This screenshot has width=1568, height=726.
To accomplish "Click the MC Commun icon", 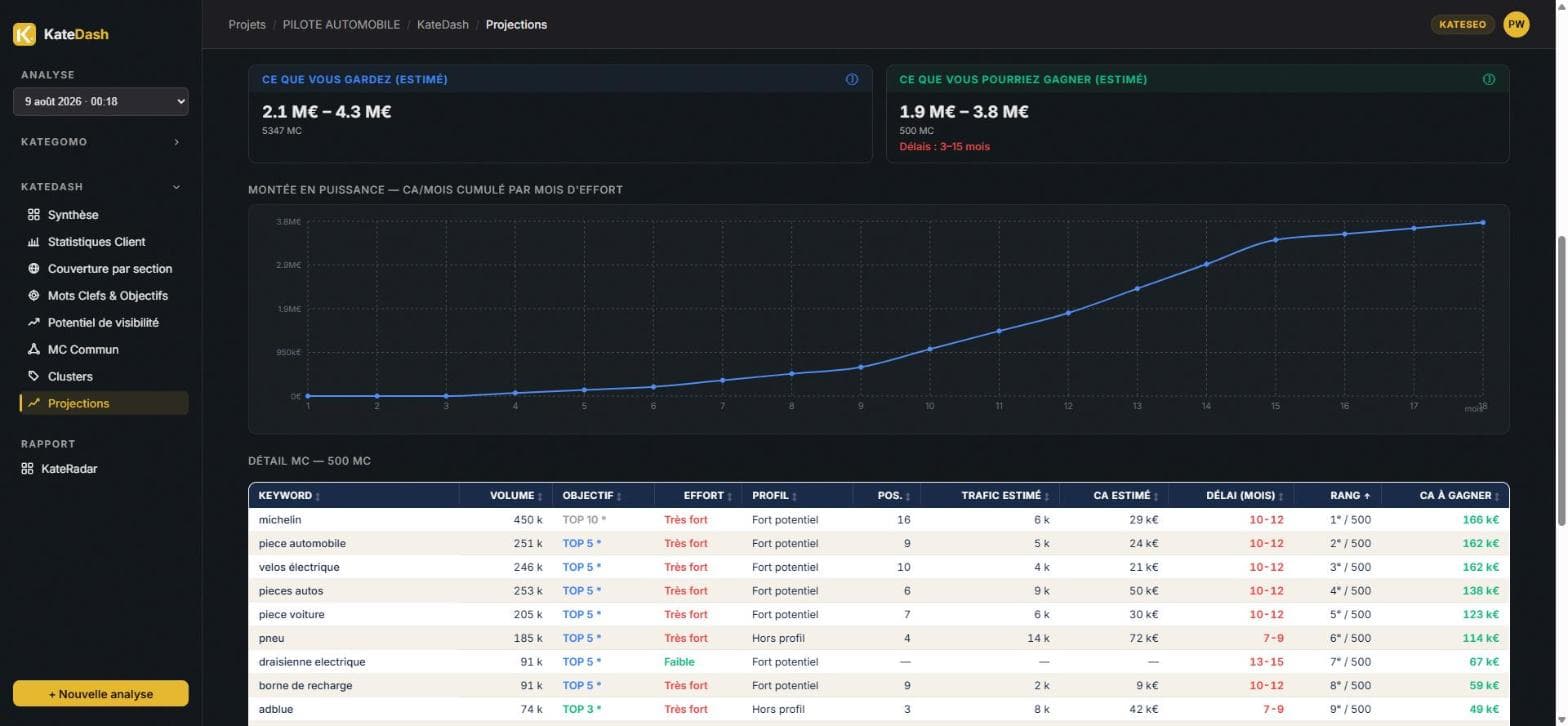I will tap(33, 350).
